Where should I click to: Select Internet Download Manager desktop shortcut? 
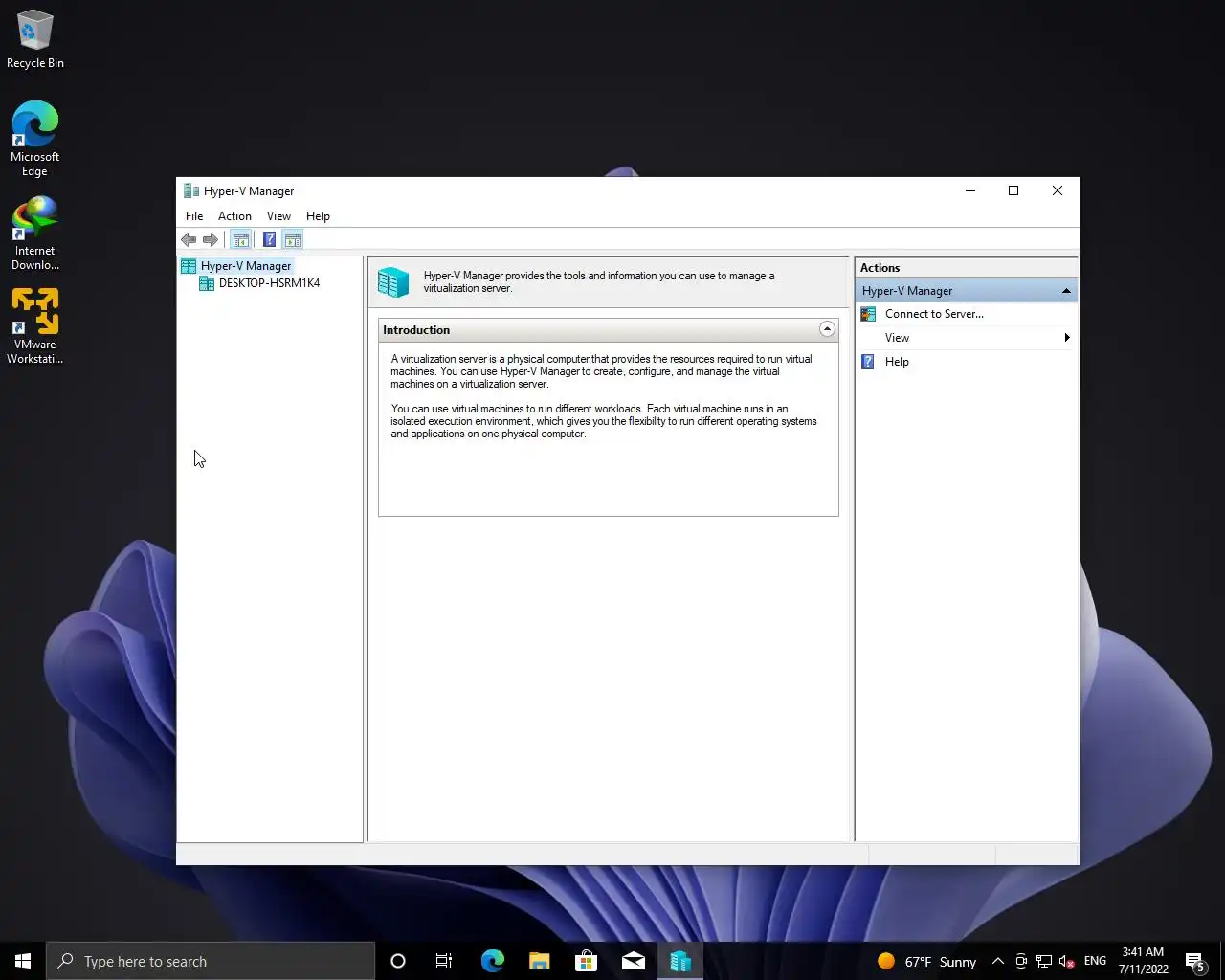point(35,233)
